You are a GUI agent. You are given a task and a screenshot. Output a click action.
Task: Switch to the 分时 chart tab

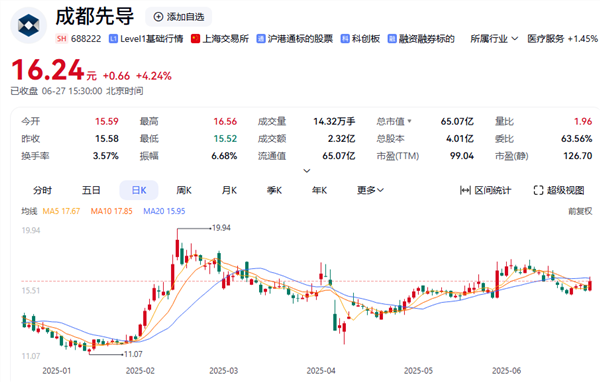(42, 190)
